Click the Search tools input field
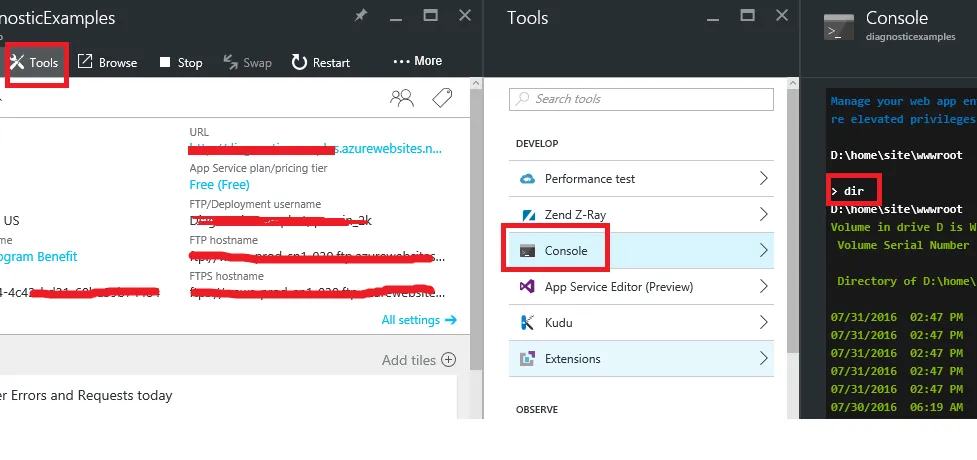 pos(641,99)
